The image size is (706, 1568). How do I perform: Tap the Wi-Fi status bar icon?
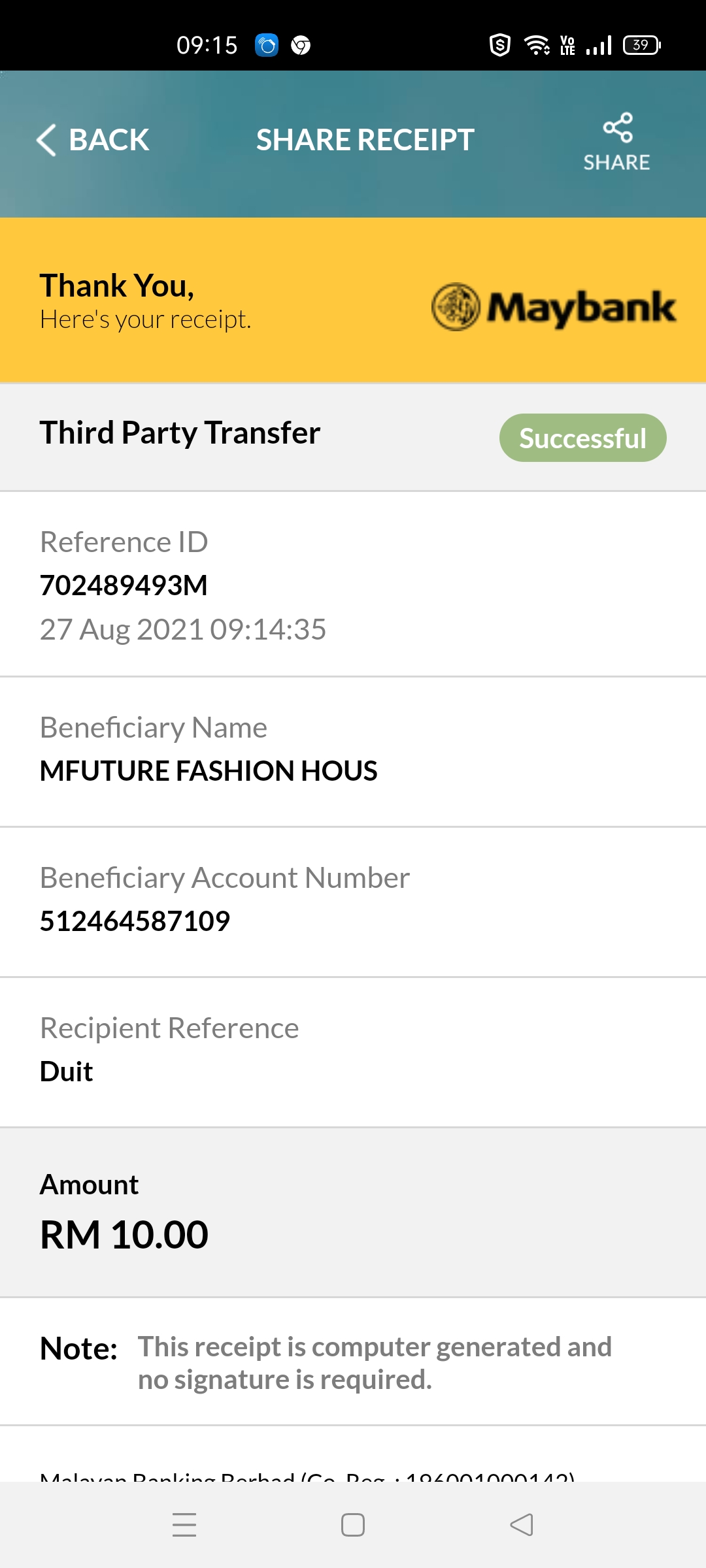click(537, 45)
